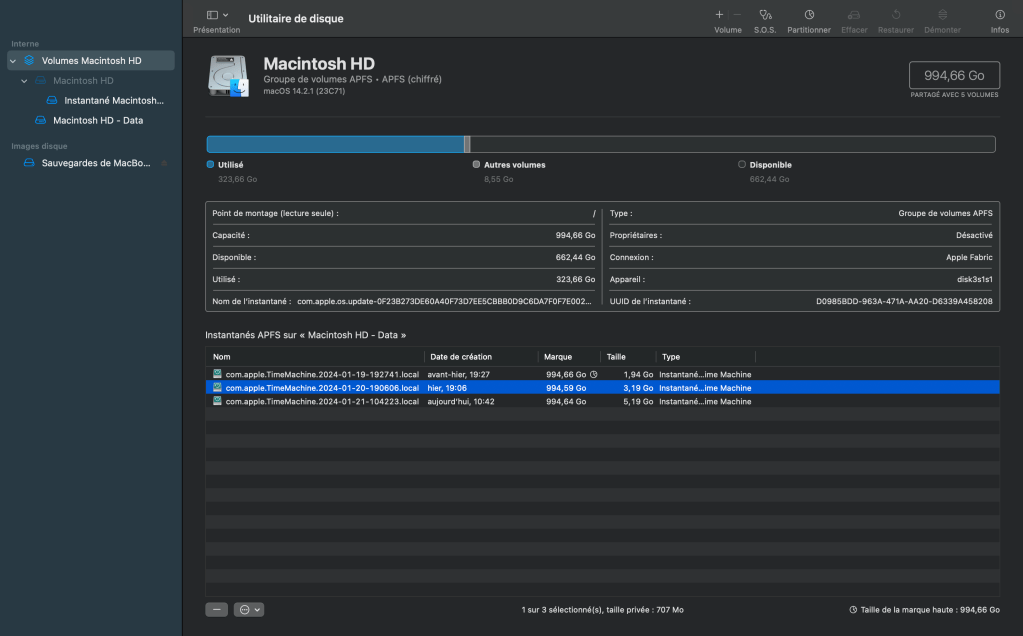Delete selected snapshot with minus button

tap(216, 609)
